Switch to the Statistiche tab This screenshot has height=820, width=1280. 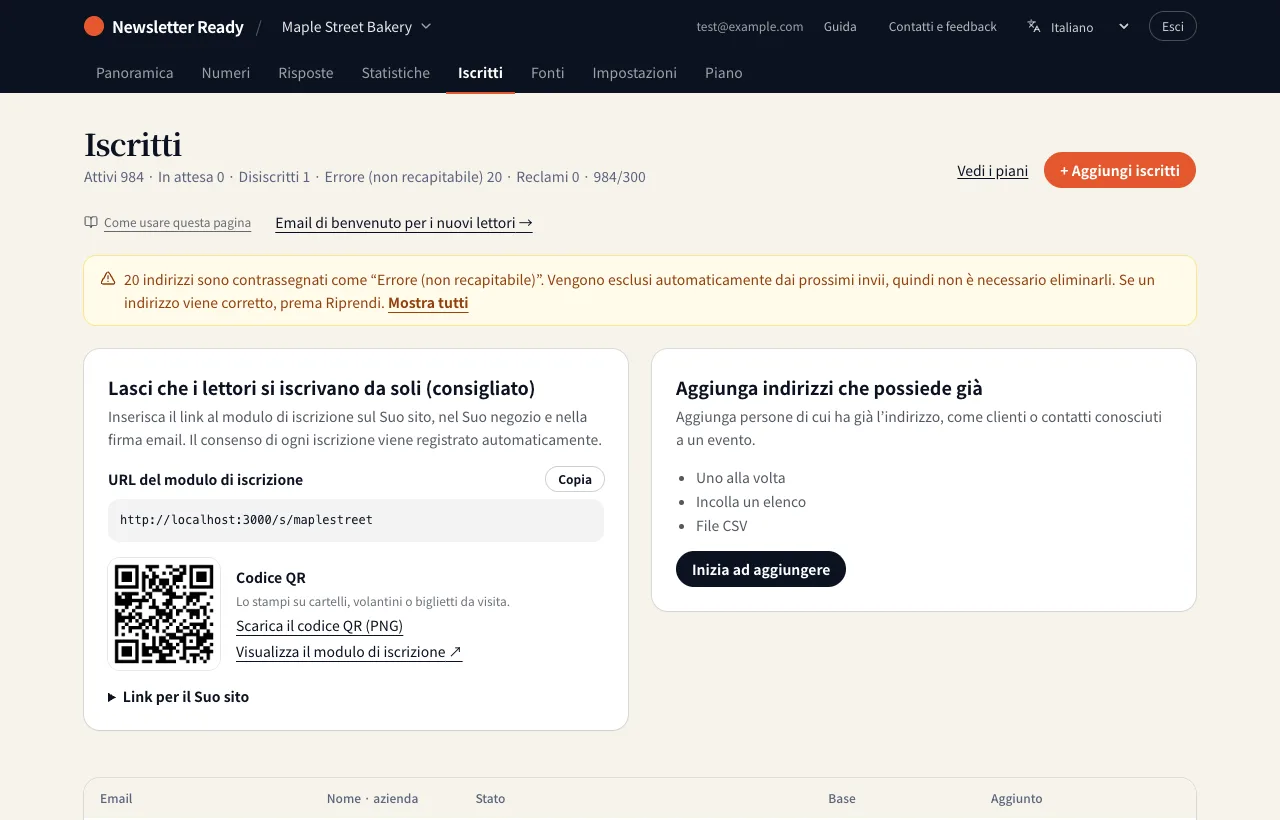[x=396, y=73]
